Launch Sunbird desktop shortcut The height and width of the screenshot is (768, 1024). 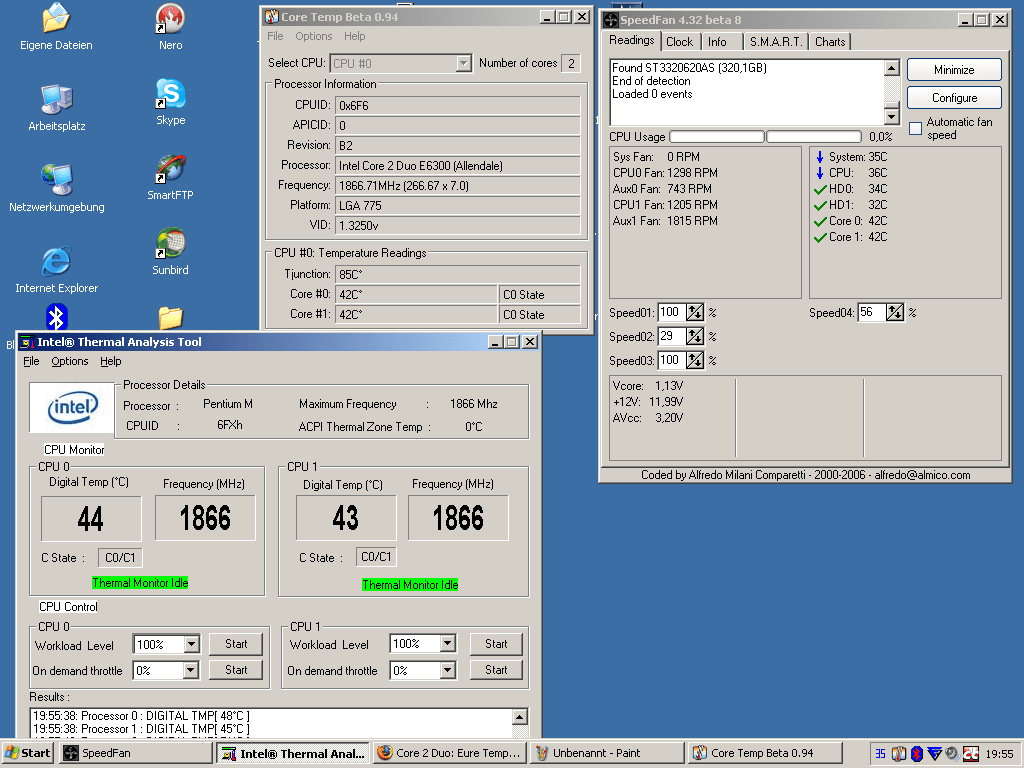click(170, 251)
